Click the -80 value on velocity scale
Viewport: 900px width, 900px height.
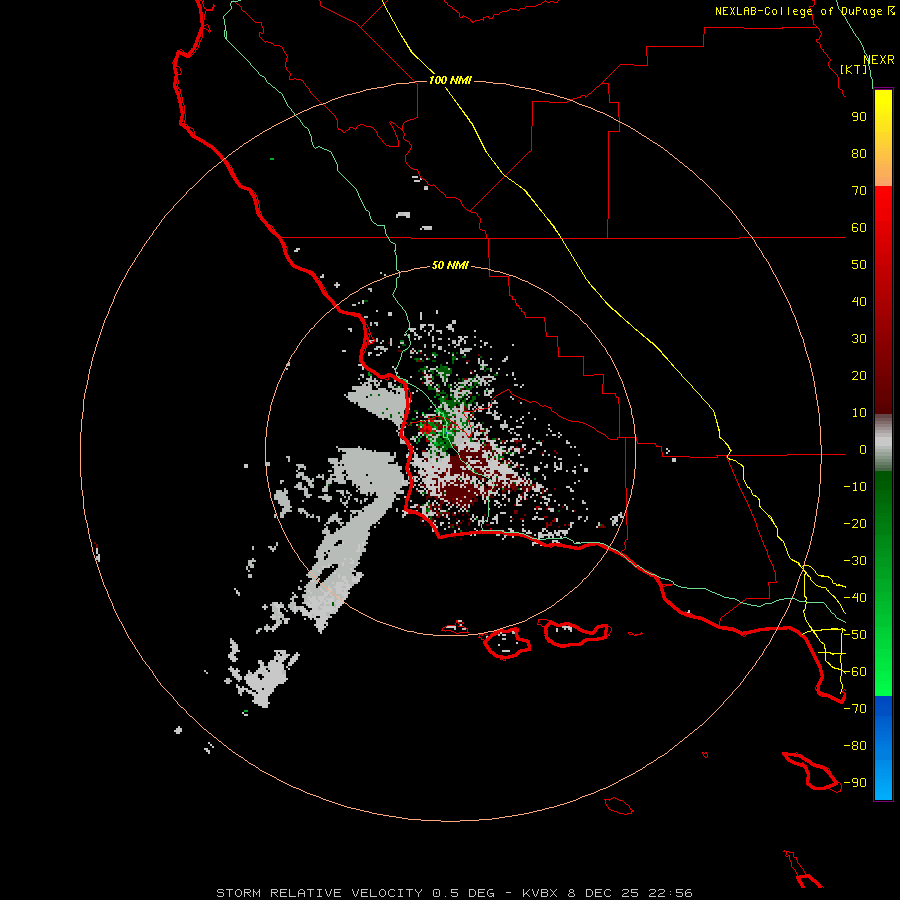(855, 746)
